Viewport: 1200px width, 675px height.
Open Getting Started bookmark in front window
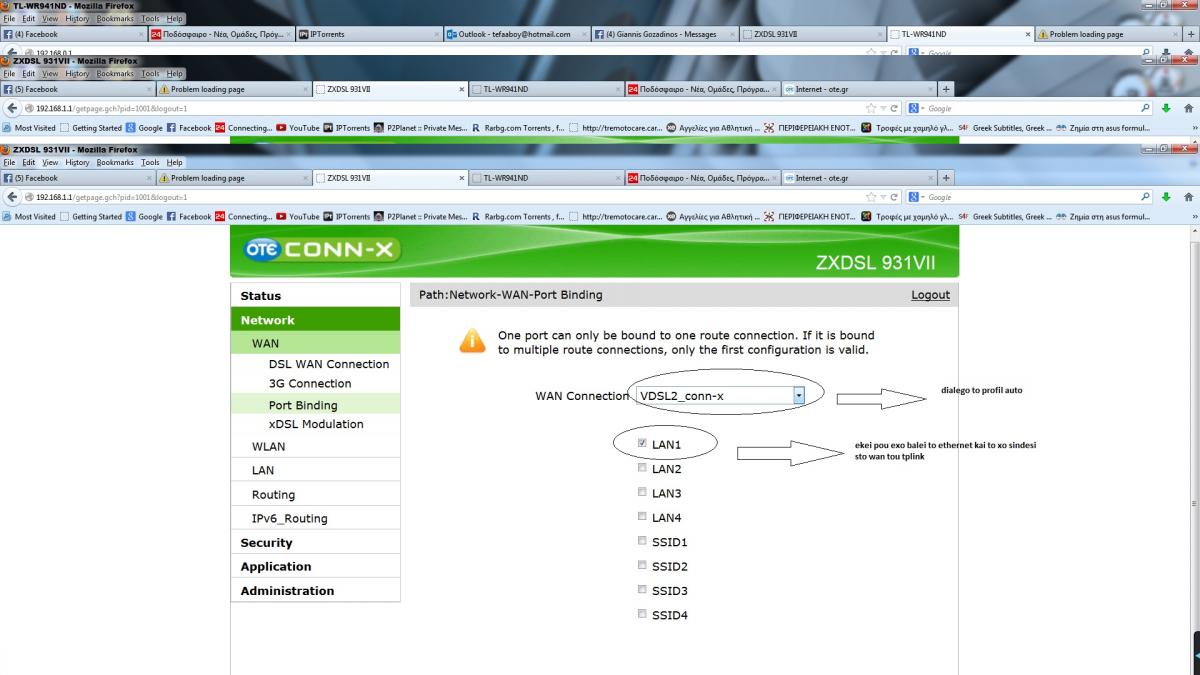point(92,216)
